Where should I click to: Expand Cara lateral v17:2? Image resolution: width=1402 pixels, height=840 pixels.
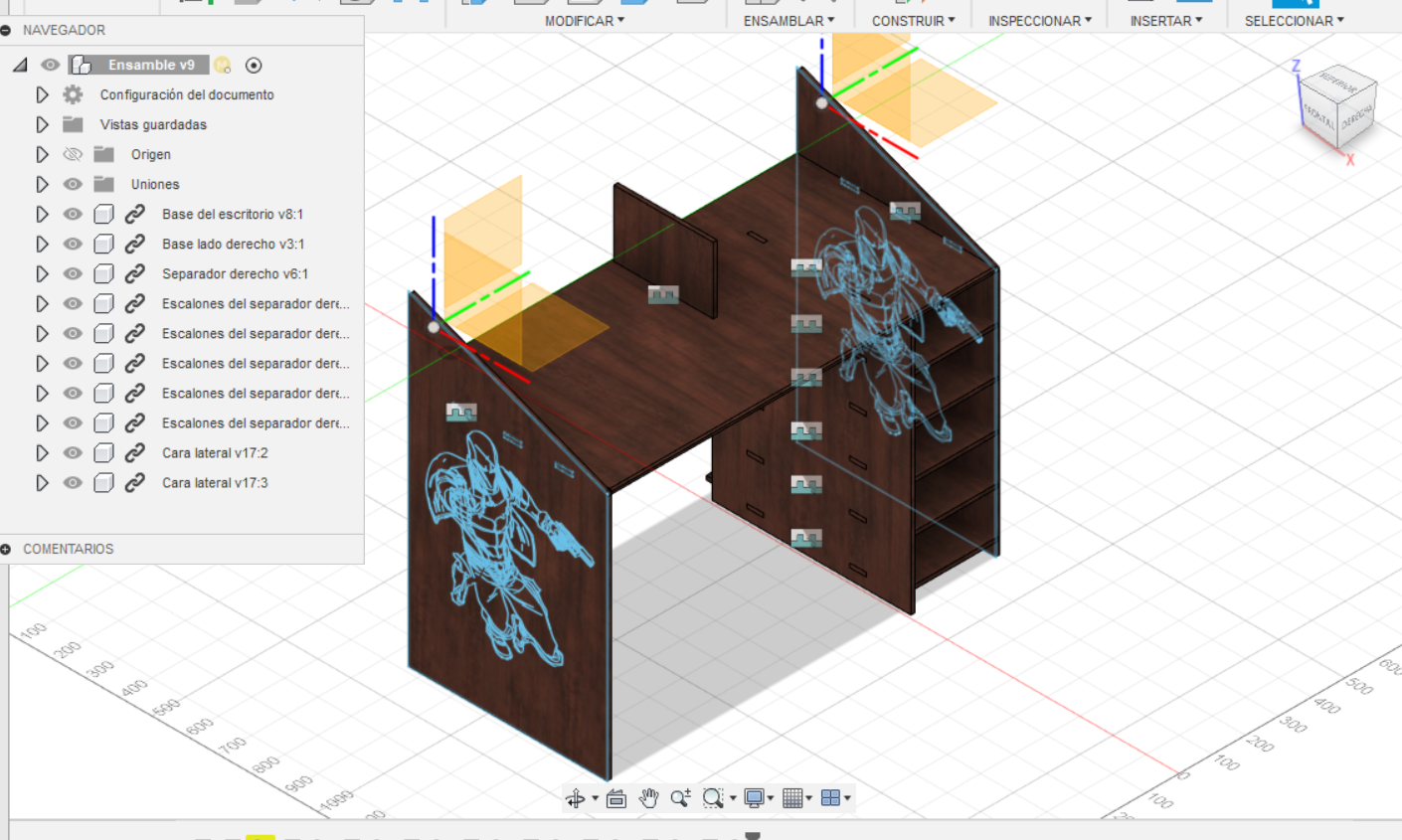pos(42,452)
